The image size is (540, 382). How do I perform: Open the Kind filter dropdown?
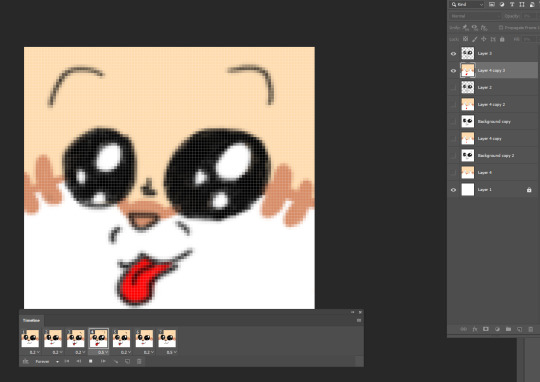pyautogui.click(x=467, y=4)
